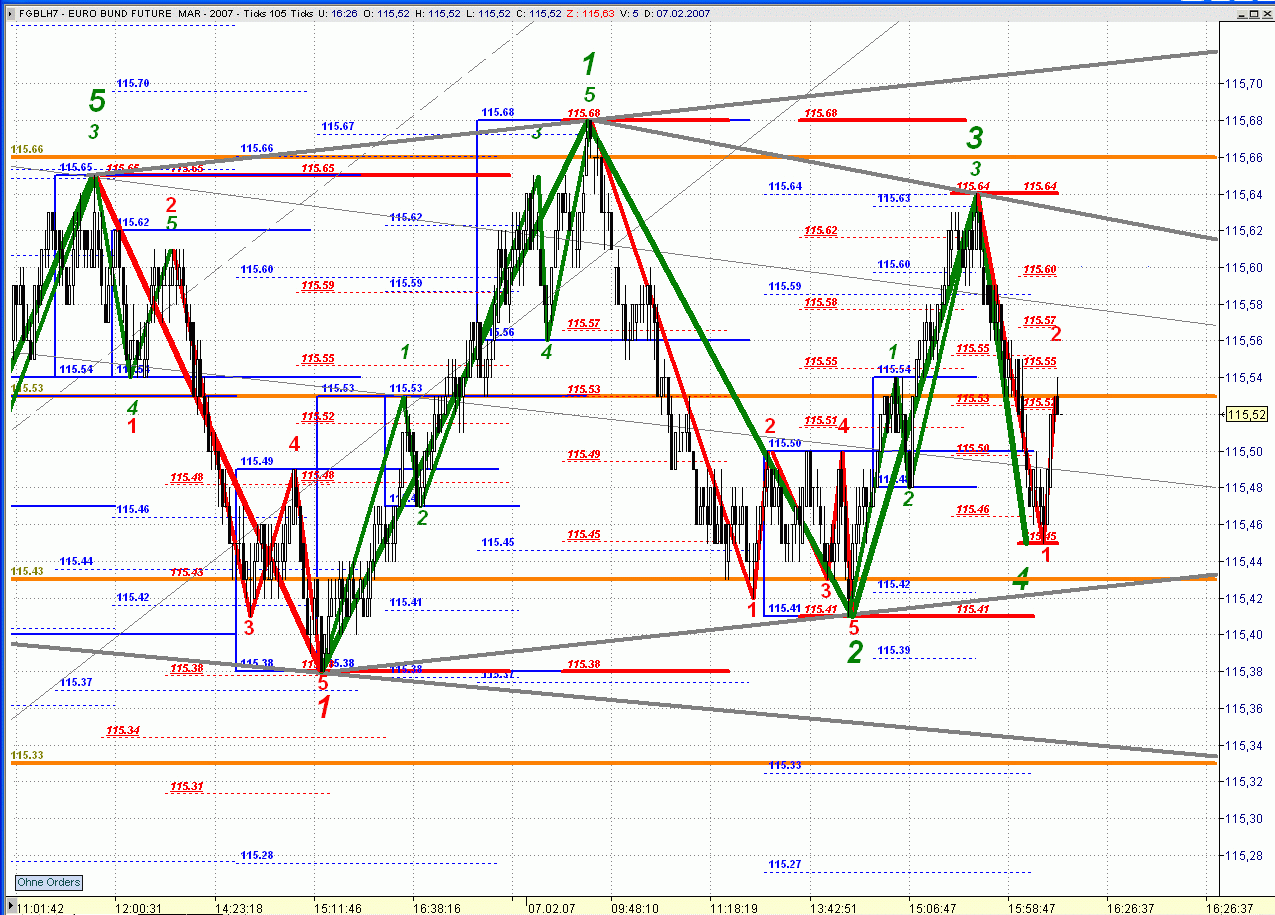
Task: Click the 12:00:31 time axis label
Action: tap(138, 908)
